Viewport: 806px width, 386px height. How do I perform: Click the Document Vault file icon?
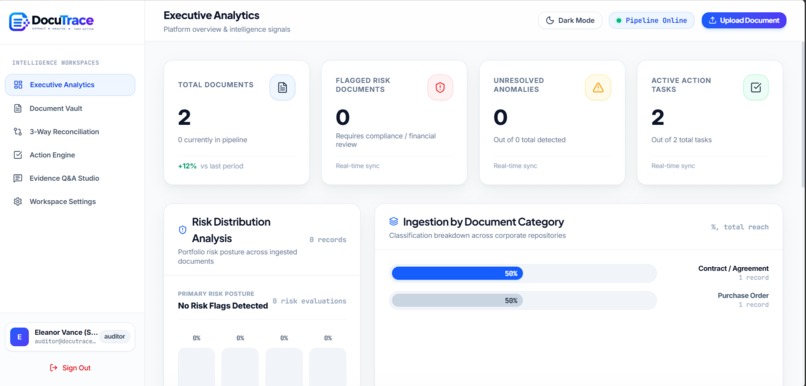click(18, 108)
